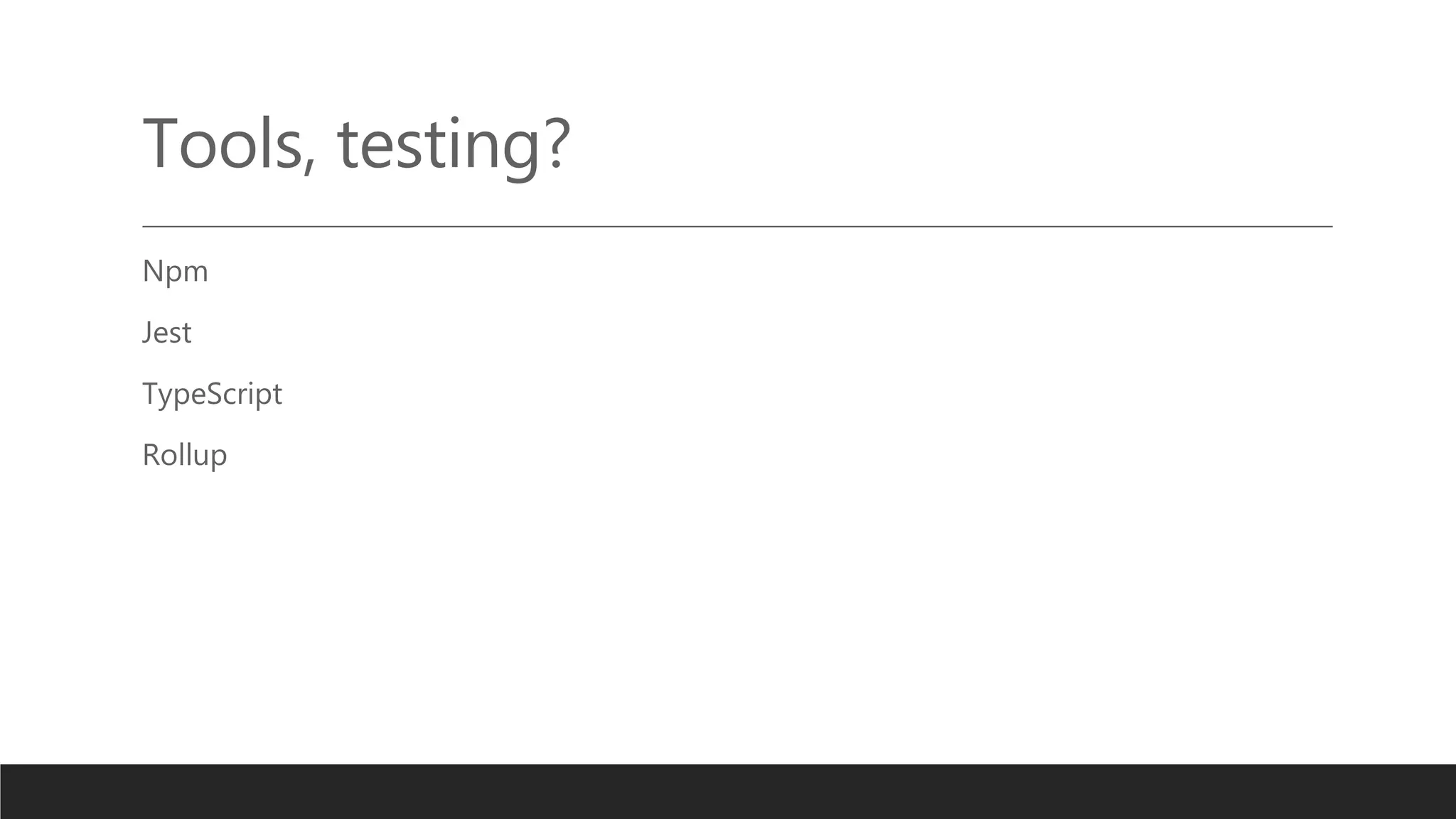Click the word "Tools" in the slide title

(x=223, y=144)
